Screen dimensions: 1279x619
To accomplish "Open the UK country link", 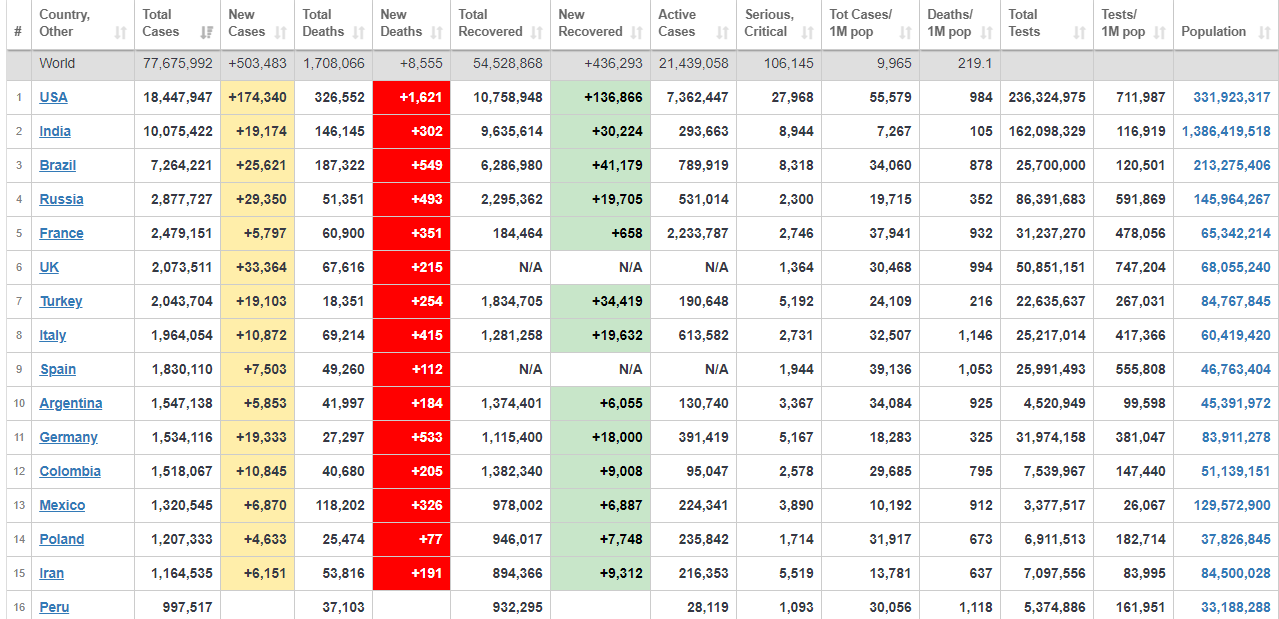I will pos(49,267).
